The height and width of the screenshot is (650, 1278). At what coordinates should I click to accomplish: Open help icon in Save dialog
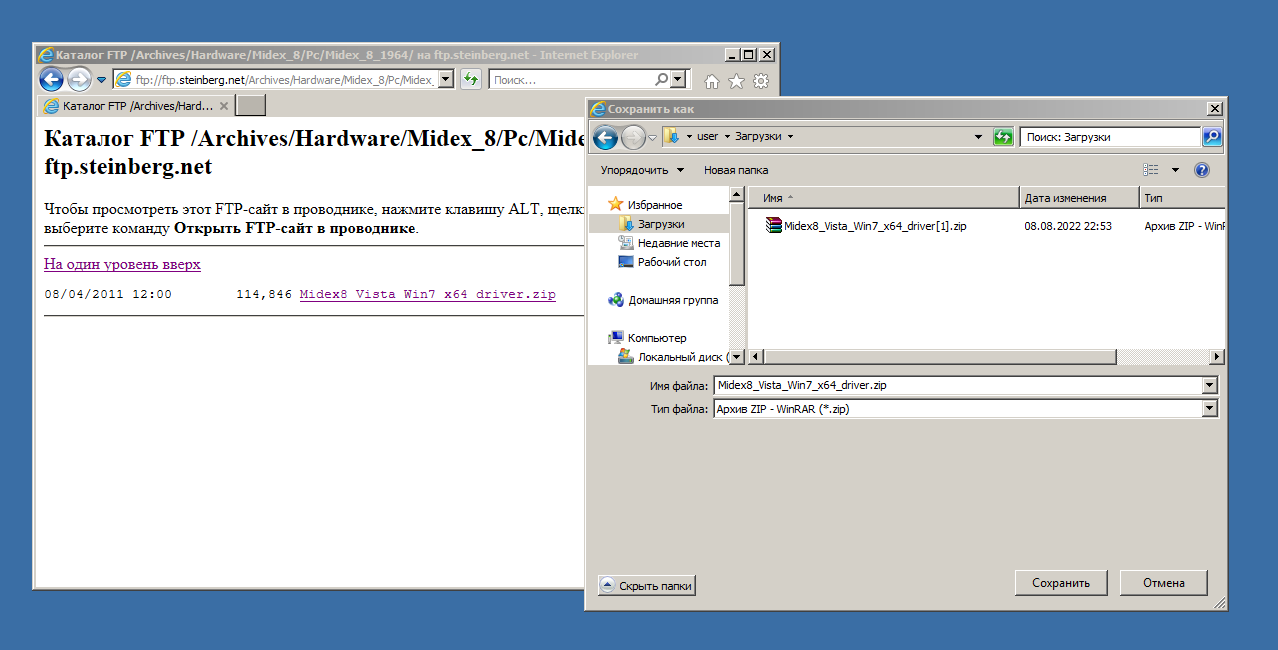[1202, 170]
